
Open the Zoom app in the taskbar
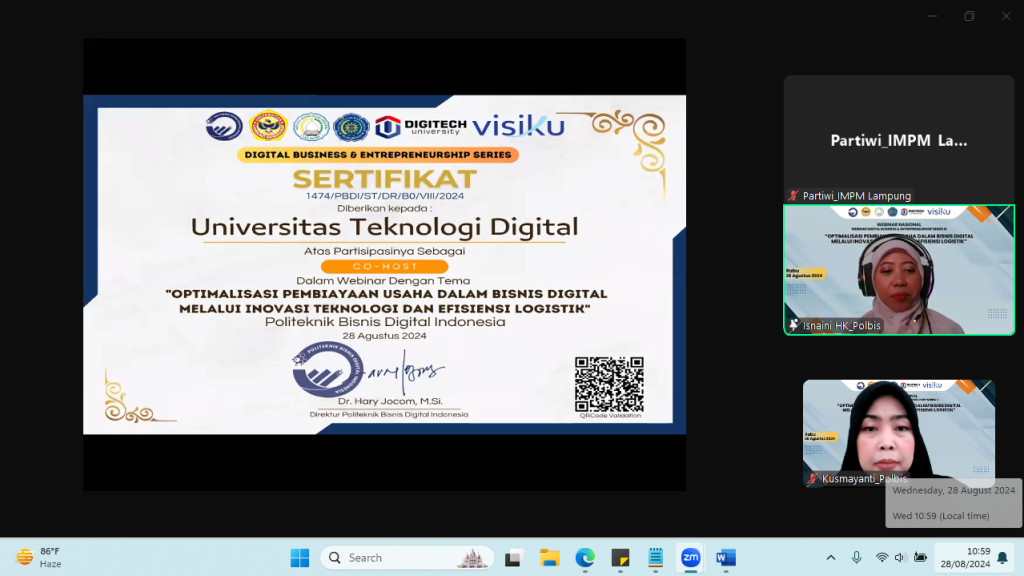(x=690, y=557)
